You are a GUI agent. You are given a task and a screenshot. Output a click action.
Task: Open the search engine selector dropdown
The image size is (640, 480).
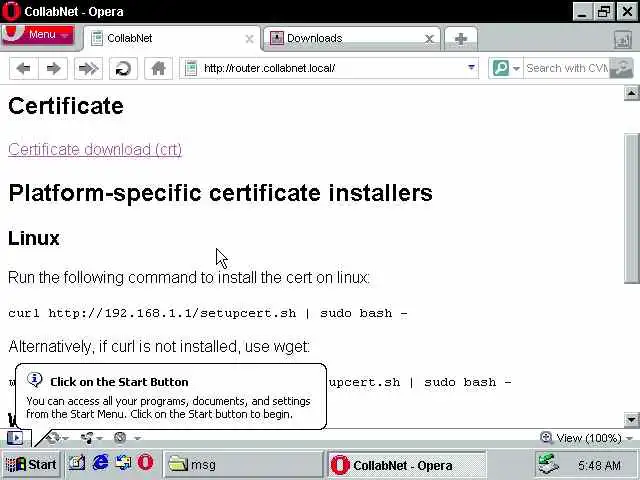pyautogui.click(x=516, y=69)
